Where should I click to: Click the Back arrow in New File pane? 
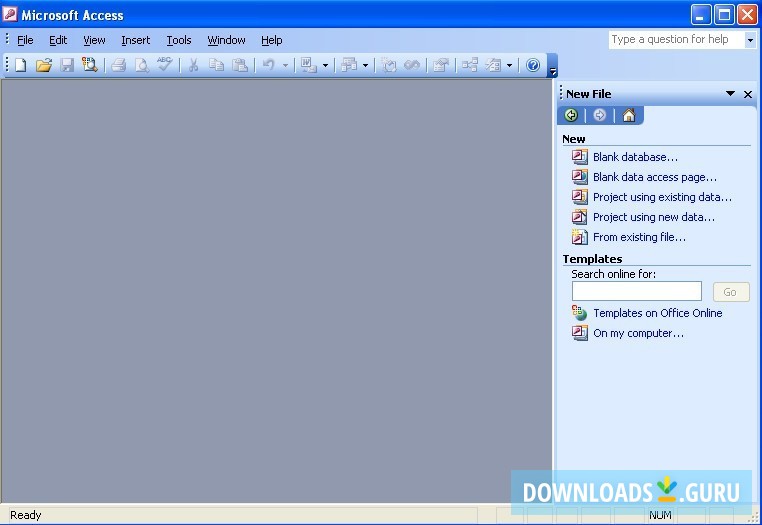572,115
